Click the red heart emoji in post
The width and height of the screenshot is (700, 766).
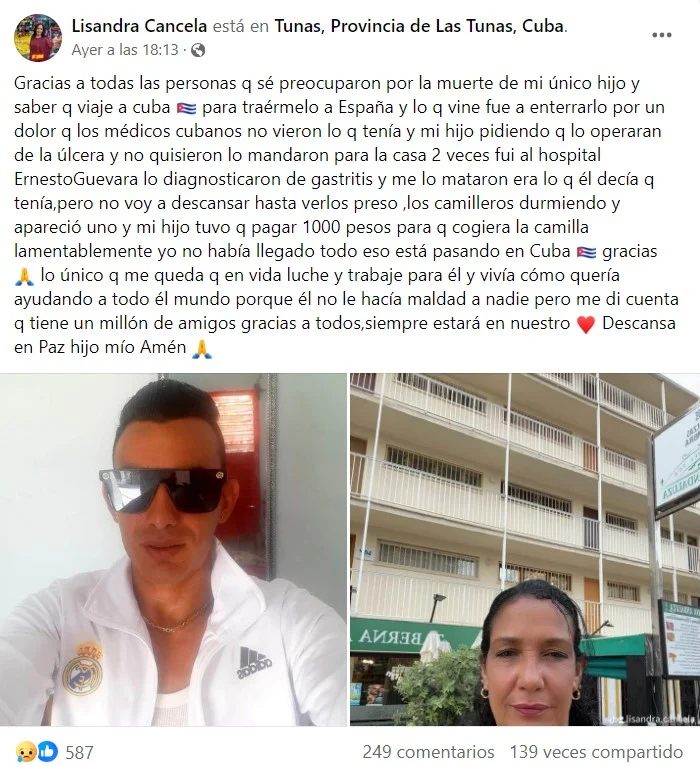pos(586,324)
